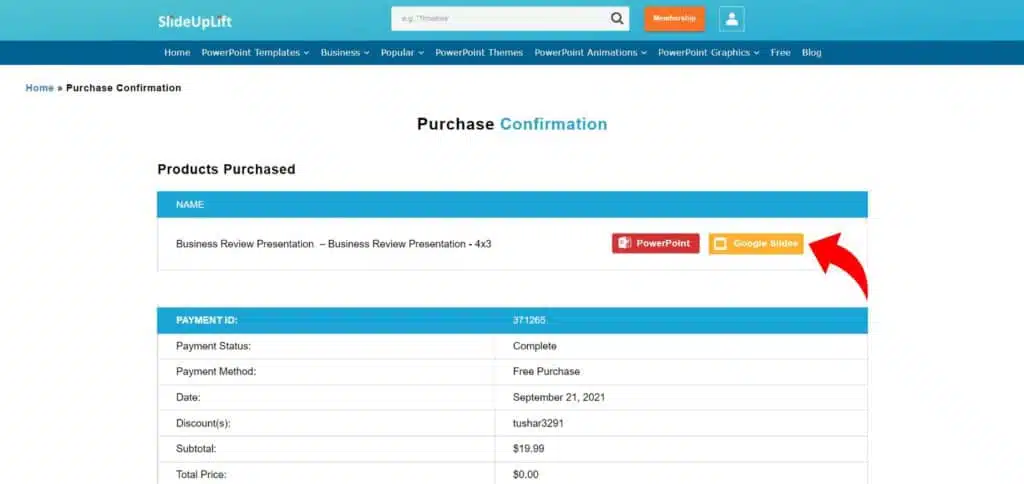This screenshot has width=1024, height=484.
Task: Click the PowerPoint icon in red button
Action: 624,244
